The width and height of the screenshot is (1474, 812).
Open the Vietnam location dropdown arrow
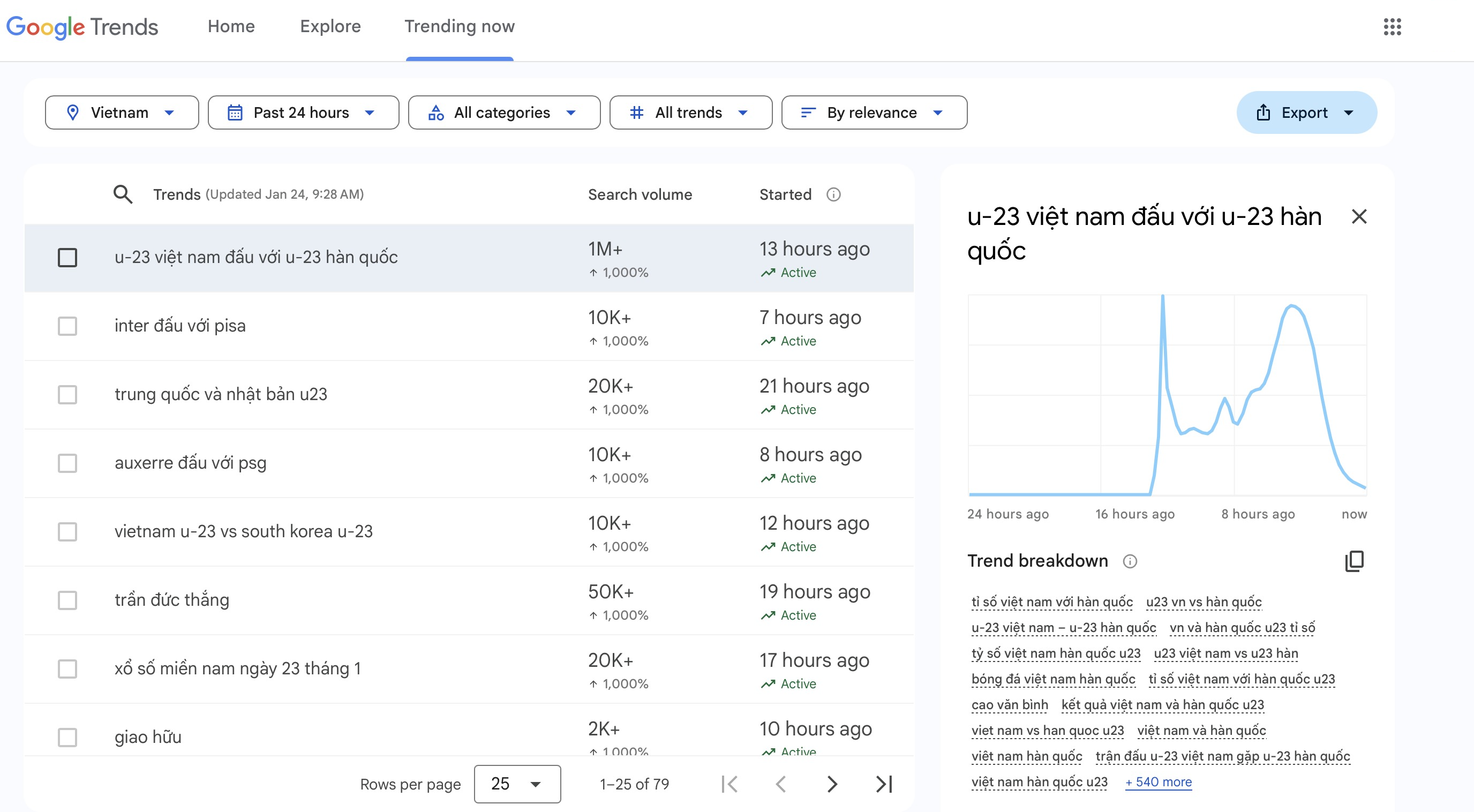pyautogui.click(x=169, y=112)
